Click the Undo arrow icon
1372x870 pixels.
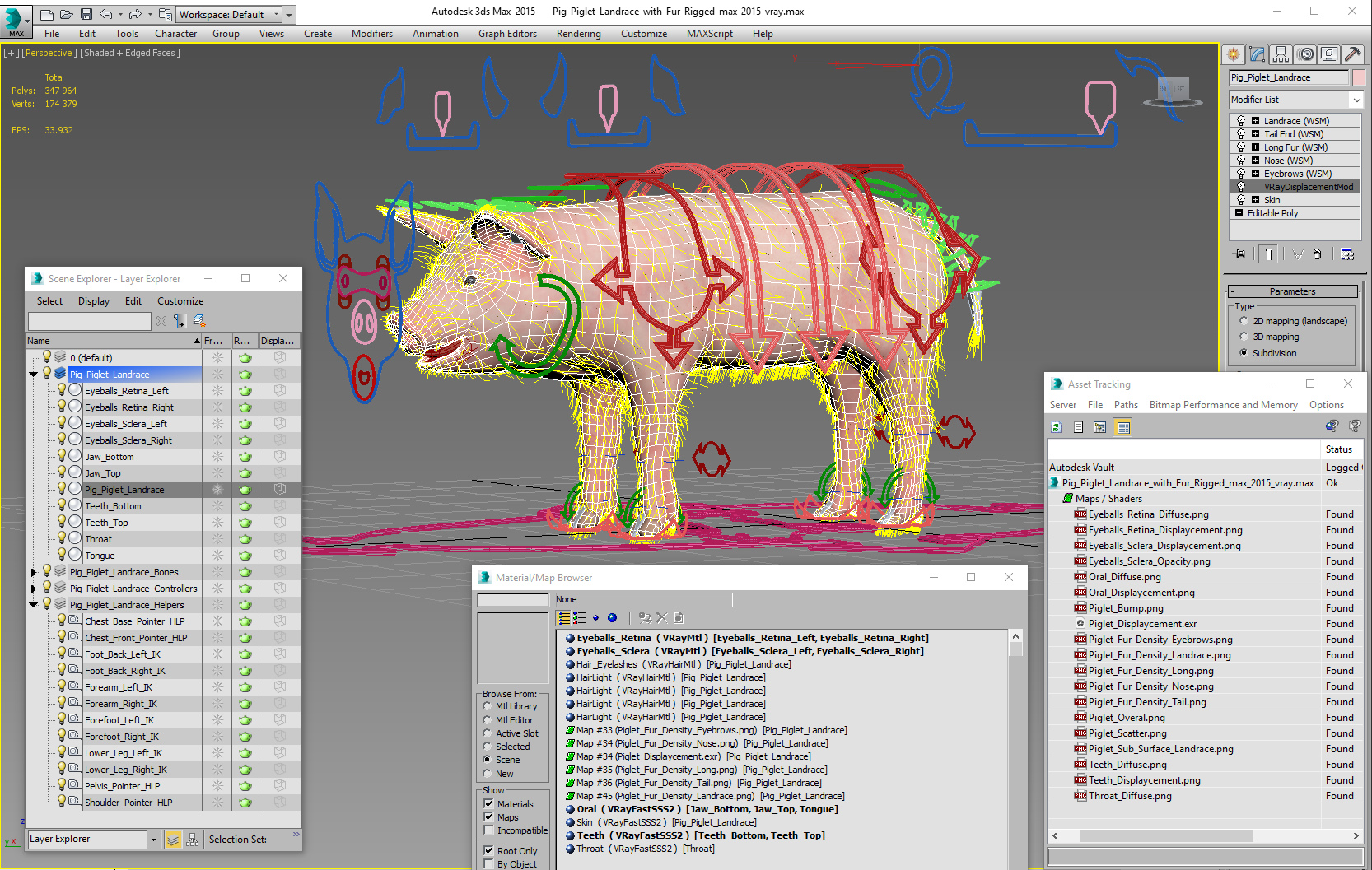coord(105,14)
